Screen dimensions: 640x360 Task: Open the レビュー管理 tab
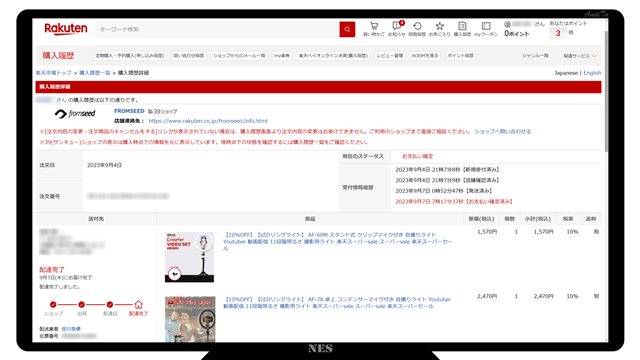tap(390, 56)
